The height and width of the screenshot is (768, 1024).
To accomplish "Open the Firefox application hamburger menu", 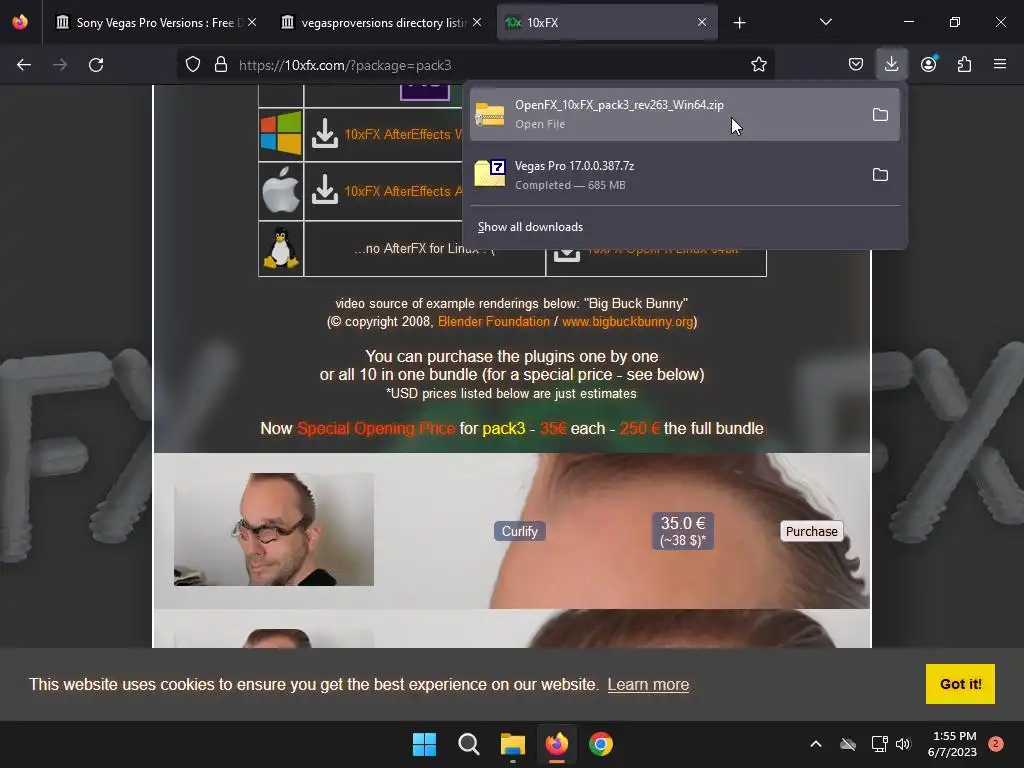I will [x=1000, y=64].
